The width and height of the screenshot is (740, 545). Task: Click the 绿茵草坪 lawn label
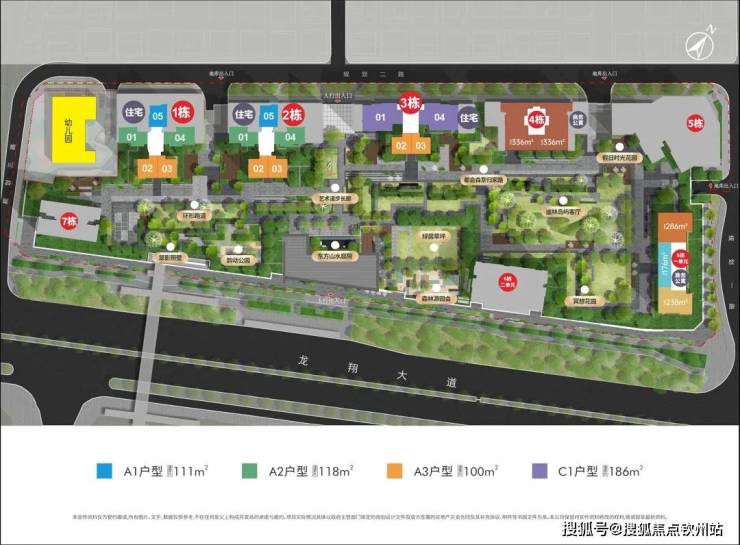[x=434, y=235]
